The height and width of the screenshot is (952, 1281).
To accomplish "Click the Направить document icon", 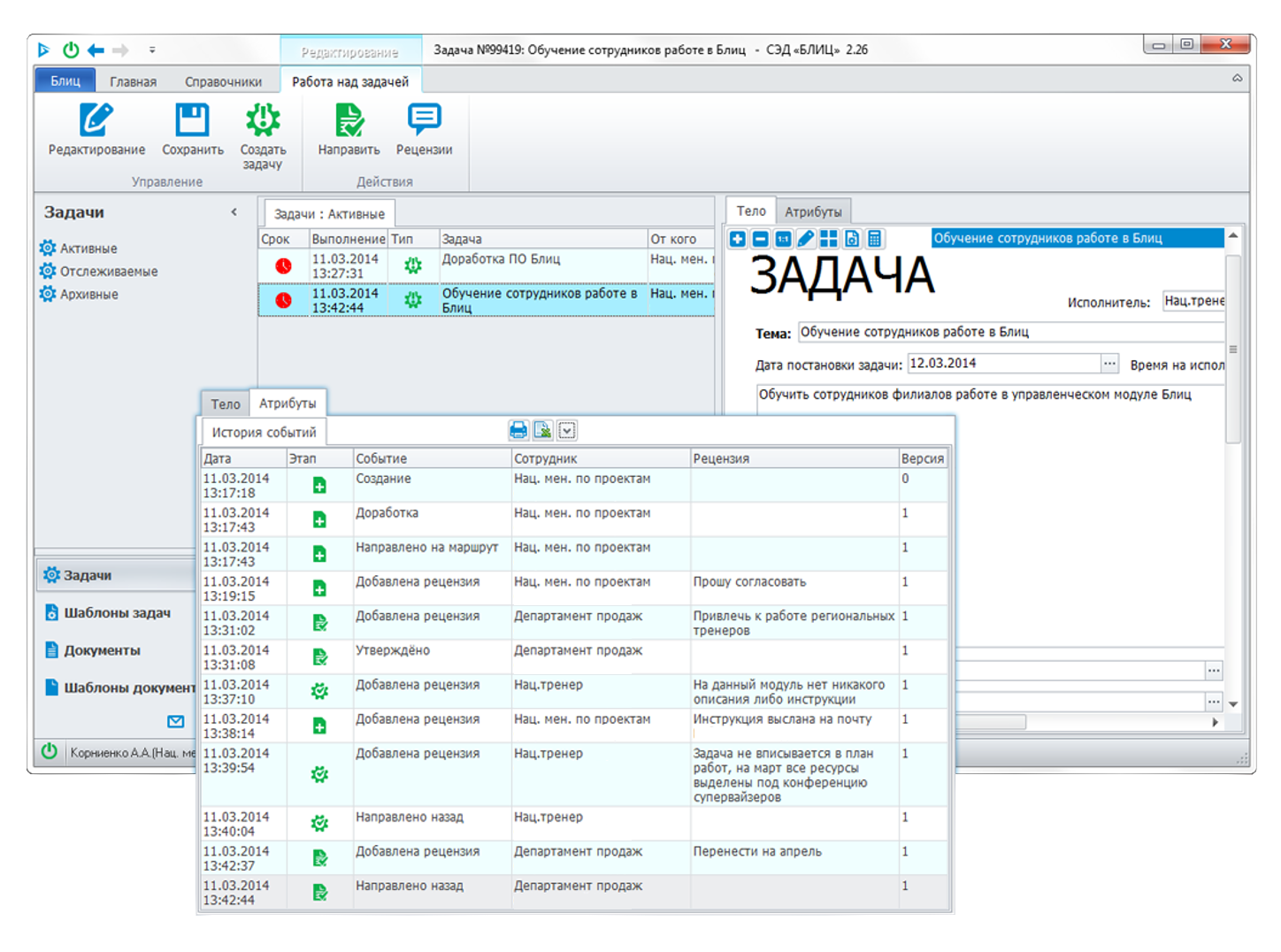I will click(349, 121).
